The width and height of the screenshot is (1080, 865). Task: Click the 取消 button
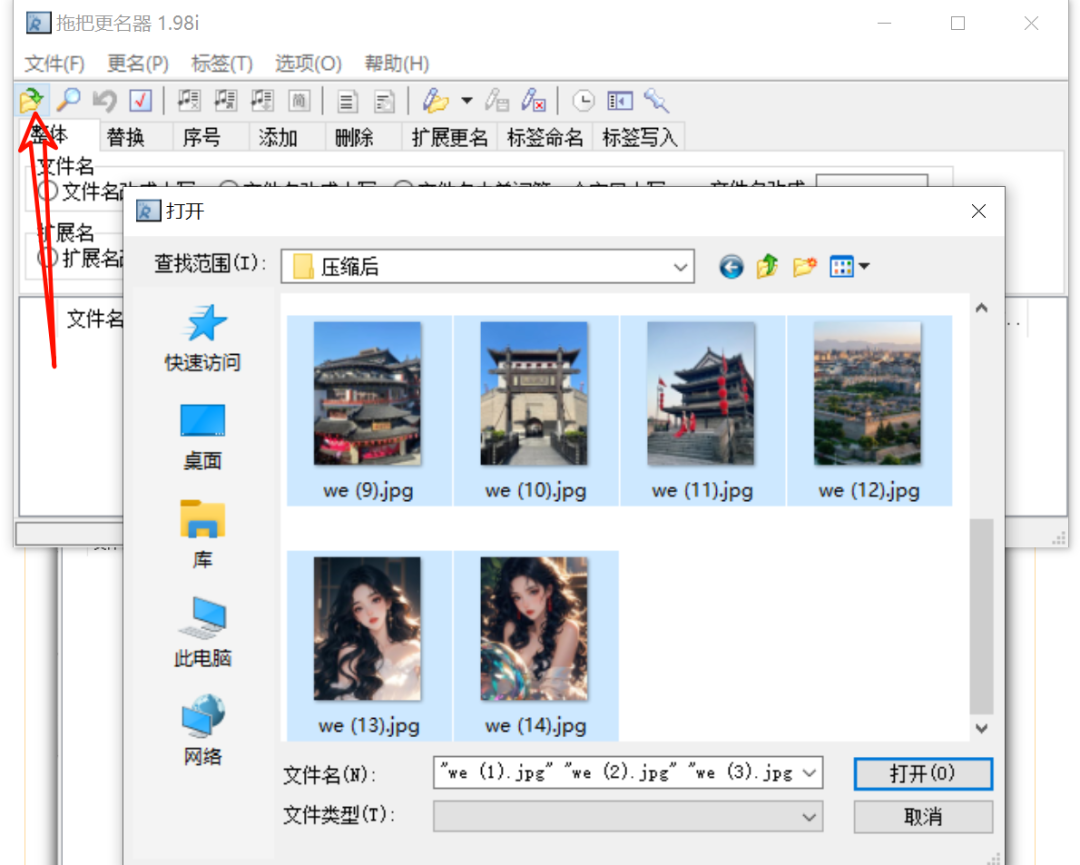click(x=923, y=817)
